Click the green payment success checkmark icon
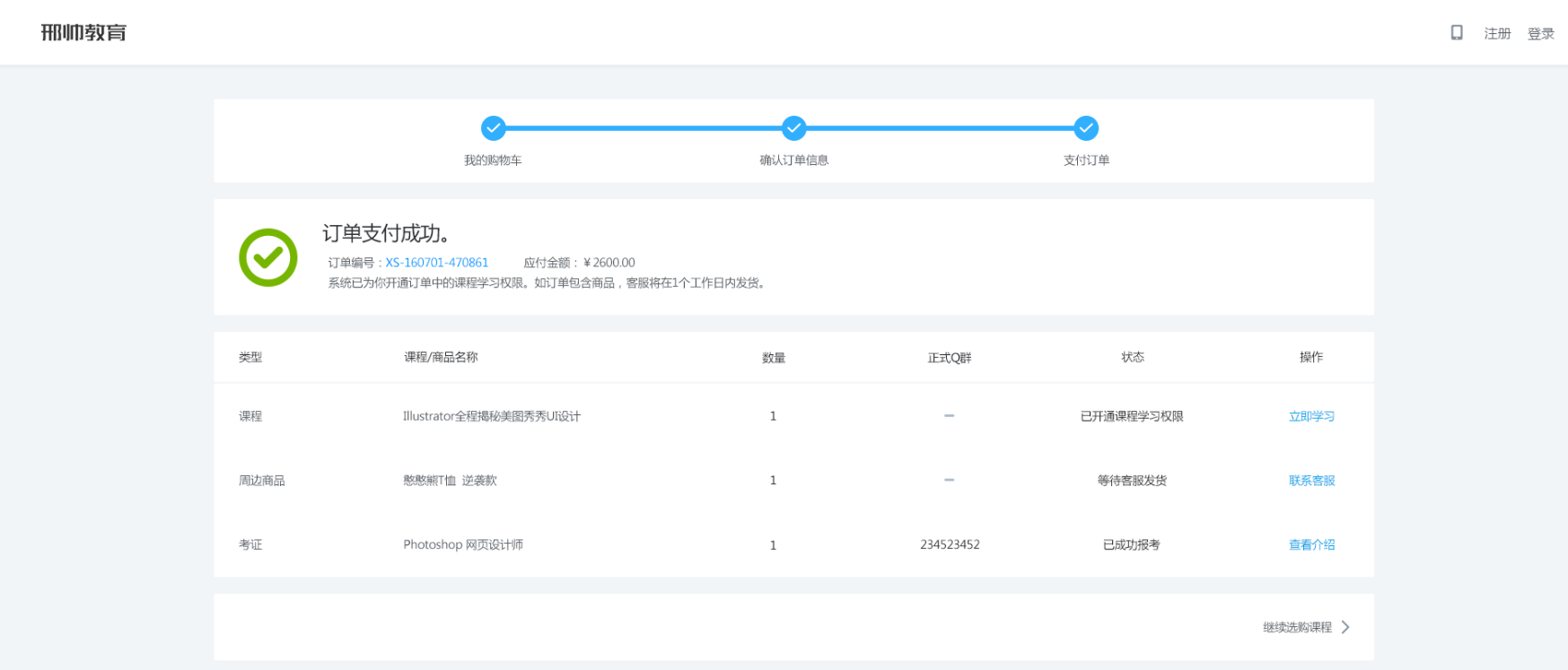This screenshot has height=670, width=1568. (267, 257)
